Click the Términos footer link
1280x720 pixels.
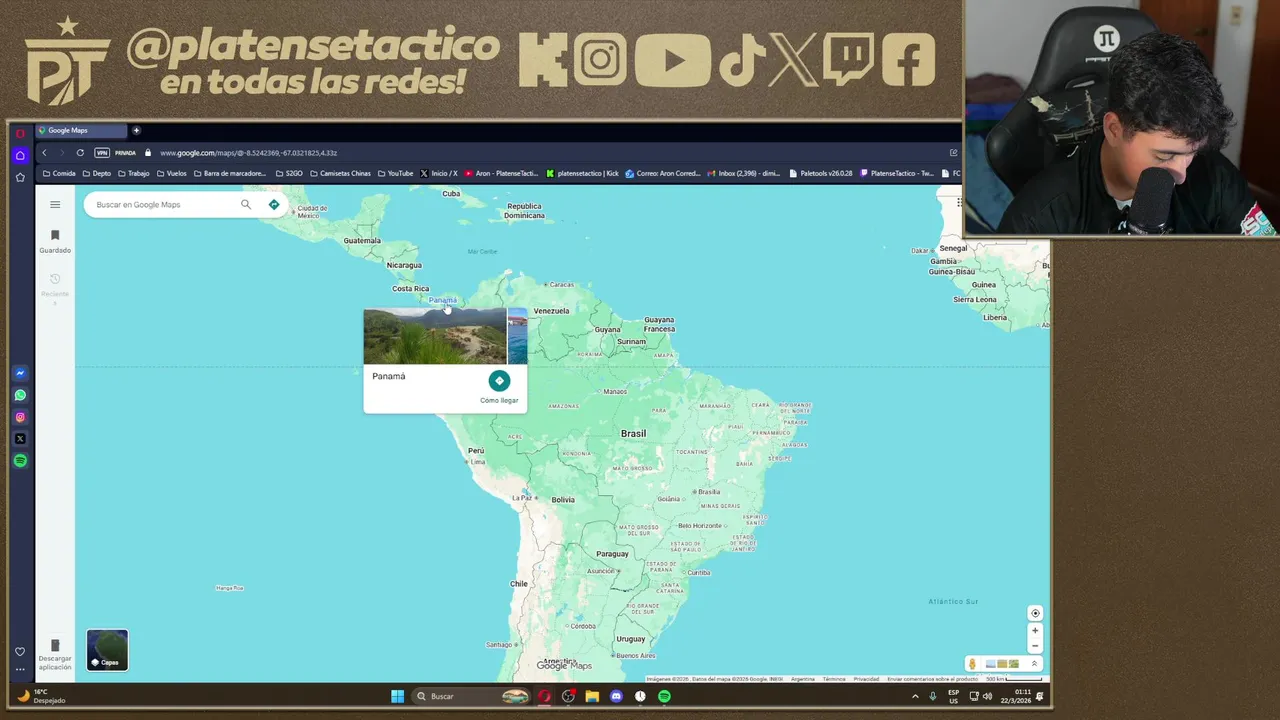click(834, 679)
